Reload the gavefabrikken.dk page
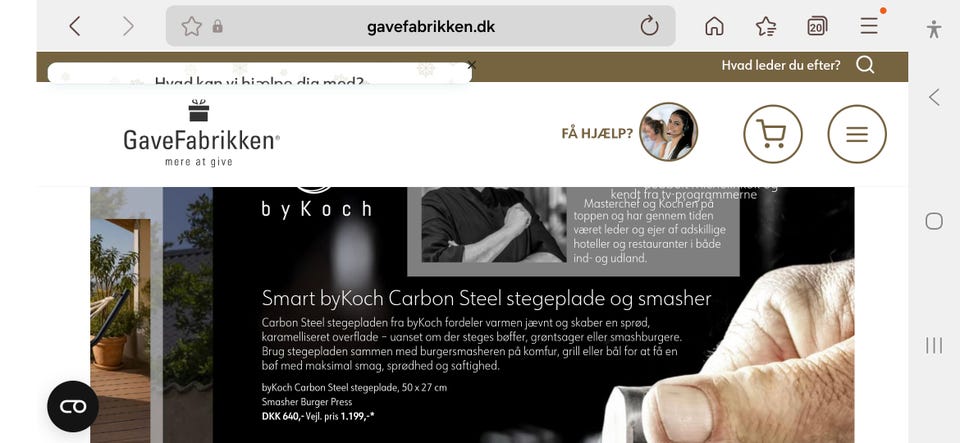 (650, 26)
